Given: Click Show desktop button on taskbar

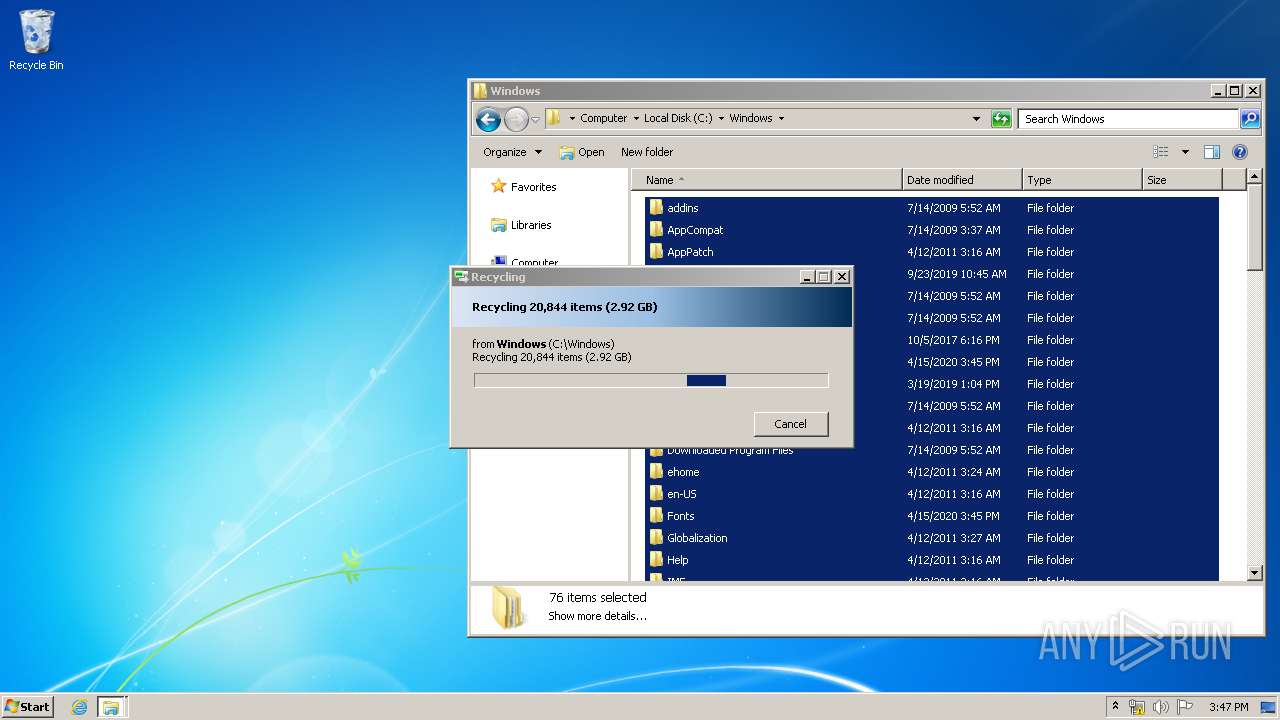Looking at the screenshot, I should pos(1268,707).
